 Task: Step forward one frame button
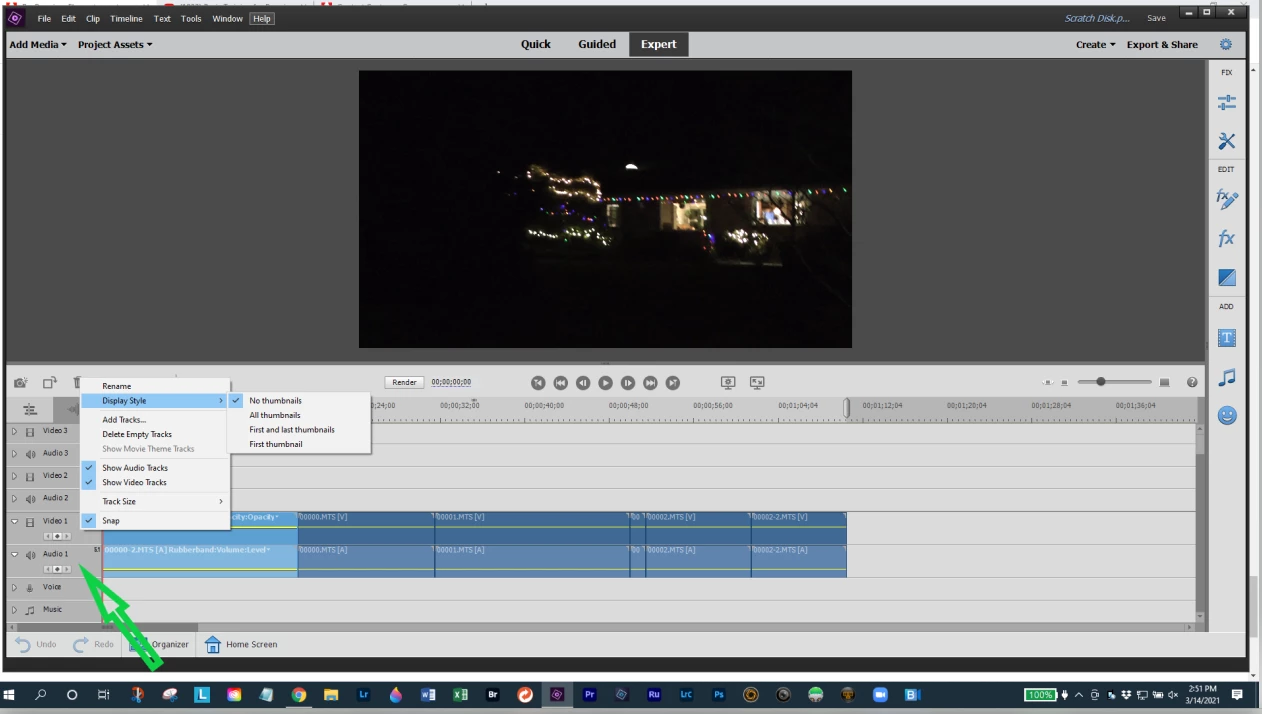[628, 383]
